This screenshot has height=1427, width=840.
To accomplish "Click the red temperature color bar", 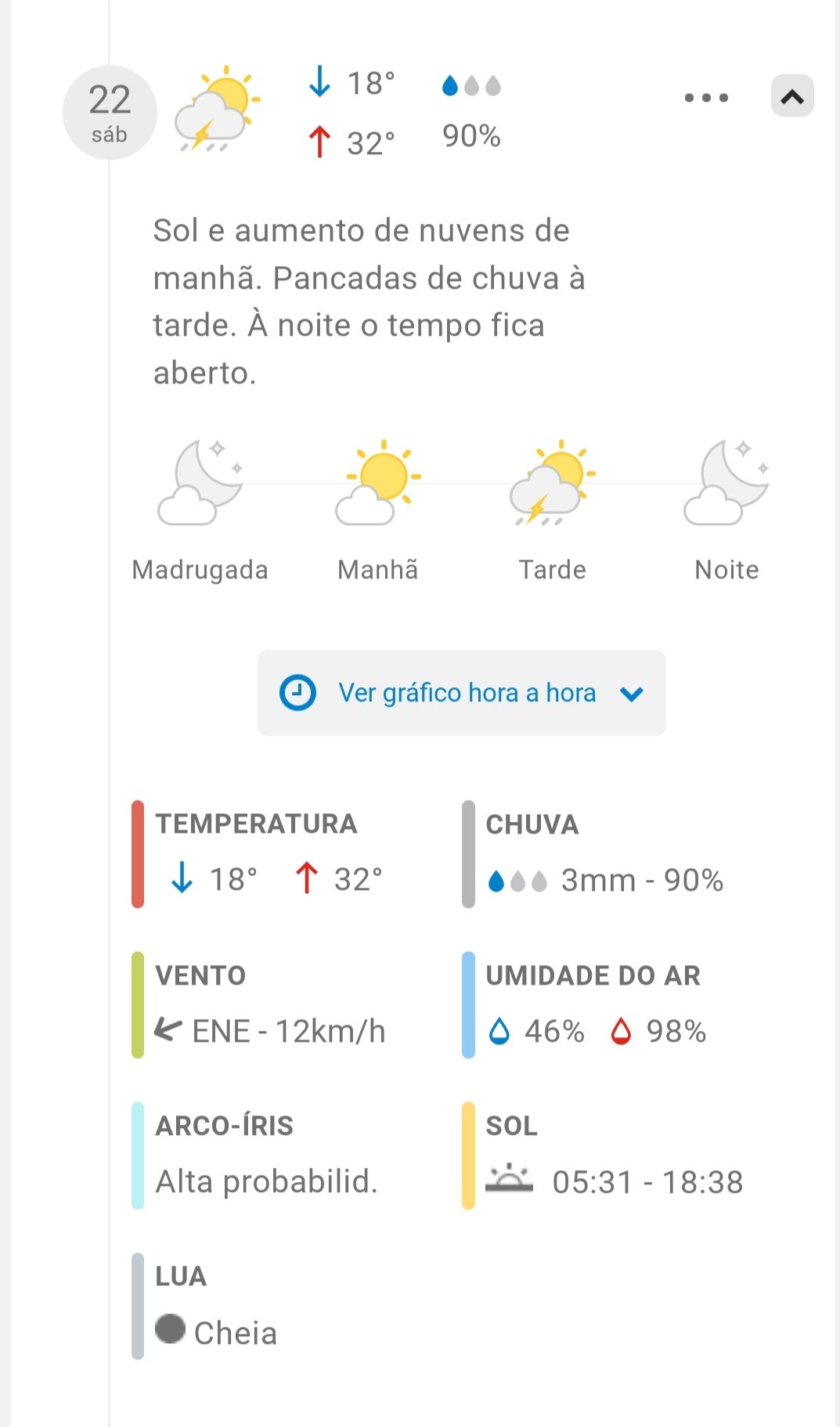I will pyautogui.click(x=138, y=854).
